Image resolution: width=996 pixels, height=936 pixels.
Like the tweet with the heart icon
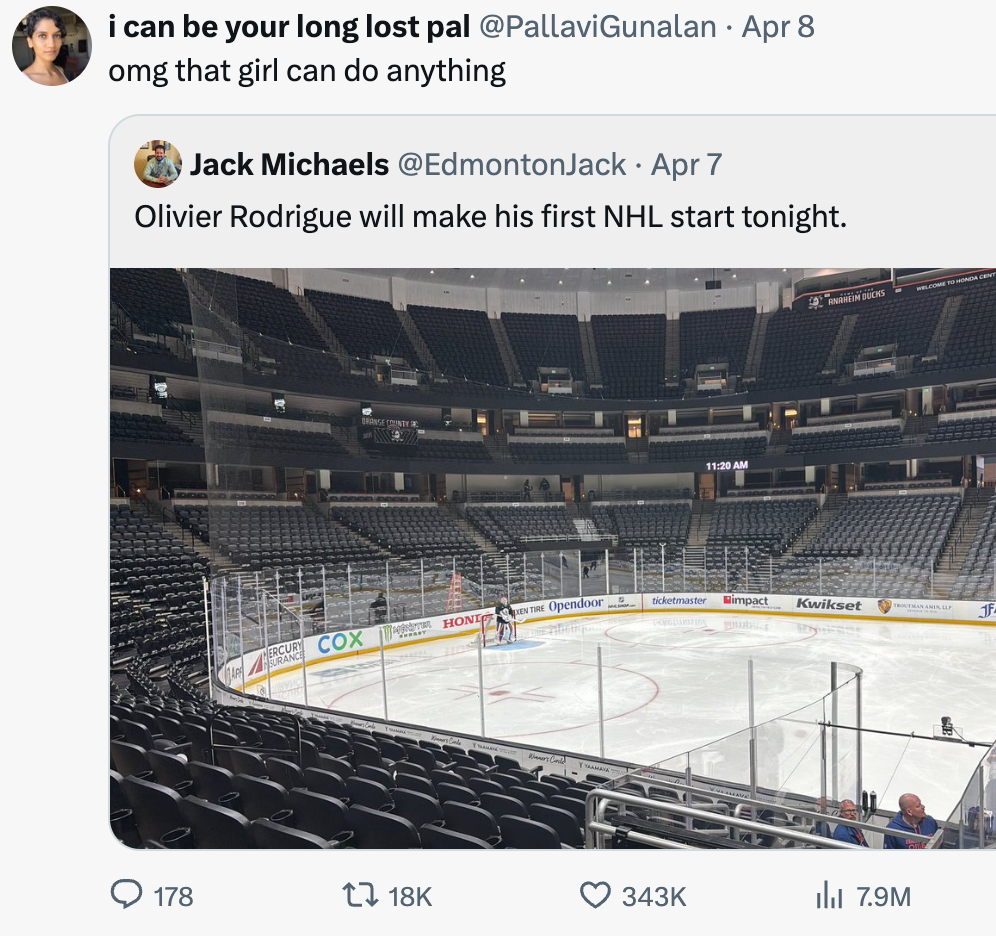pyautogui.click(x=595, y=896)
